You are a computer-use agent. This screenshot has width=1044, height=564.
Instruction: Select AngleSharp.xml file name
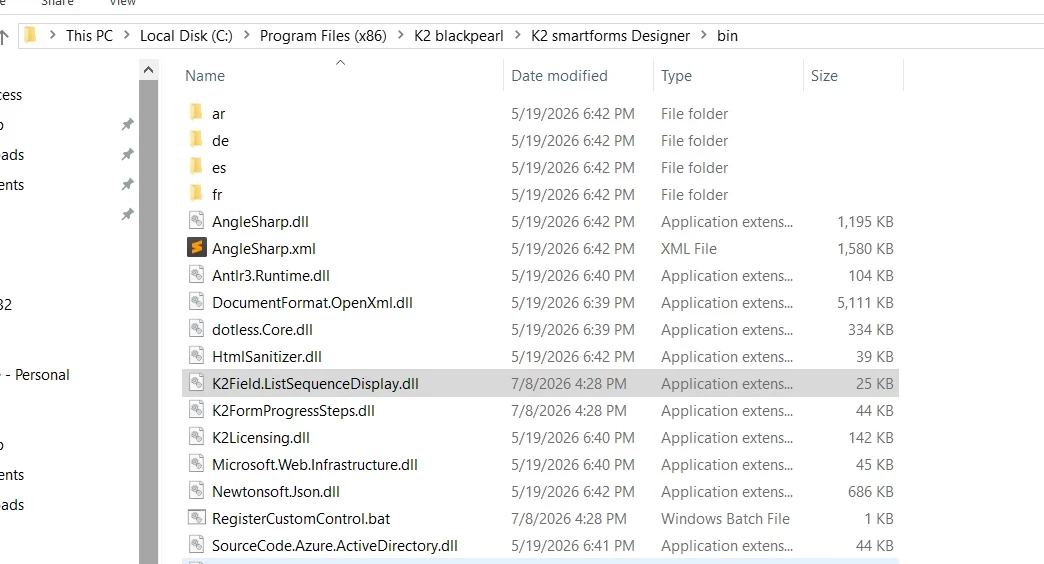[264, 249]
